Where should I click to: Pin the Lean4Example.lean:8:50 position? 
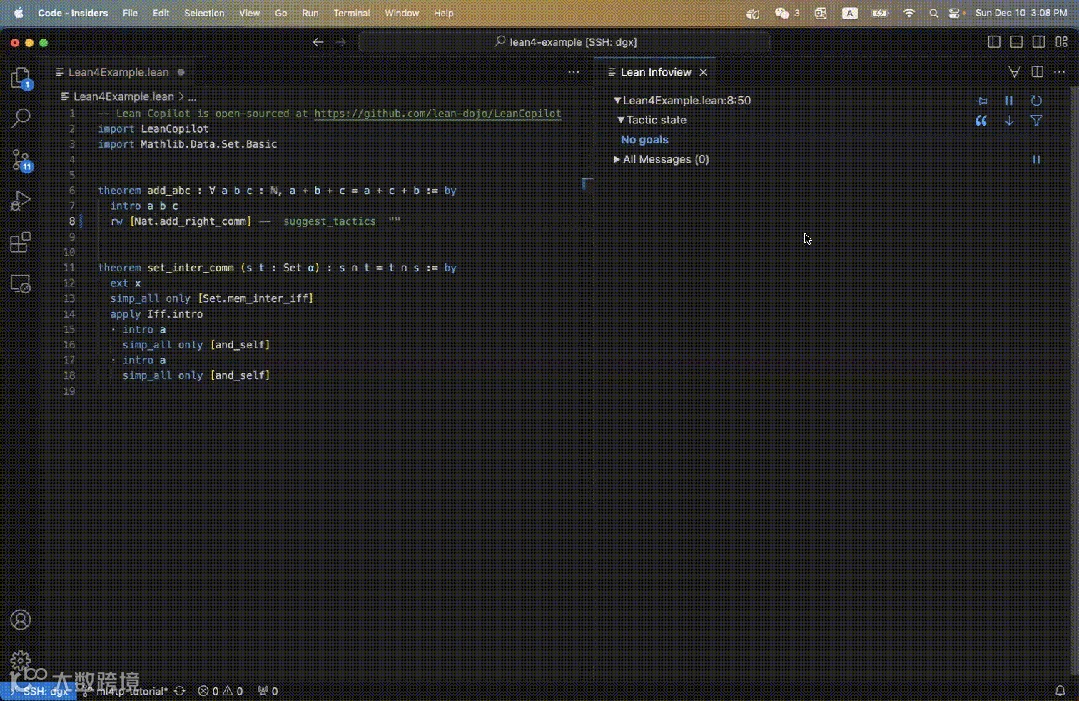click(982, 101)
